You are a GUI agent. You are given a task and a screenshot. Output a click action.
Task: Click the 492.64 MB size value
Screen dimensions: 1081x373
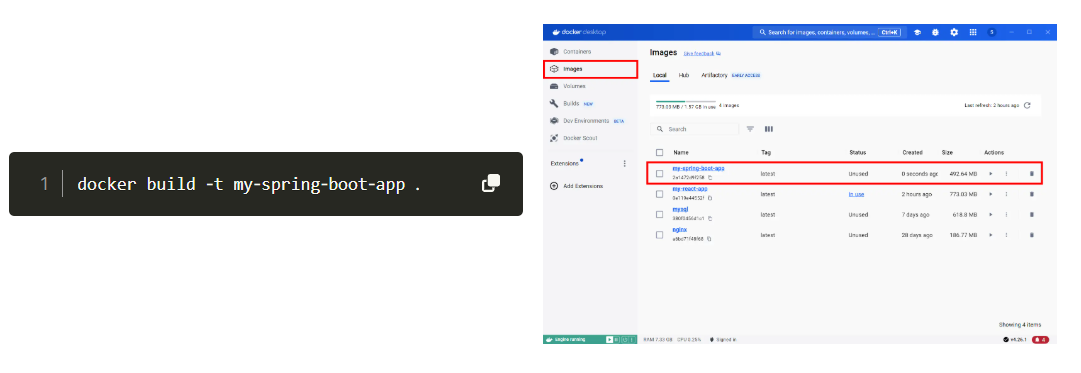coord(963,174)
